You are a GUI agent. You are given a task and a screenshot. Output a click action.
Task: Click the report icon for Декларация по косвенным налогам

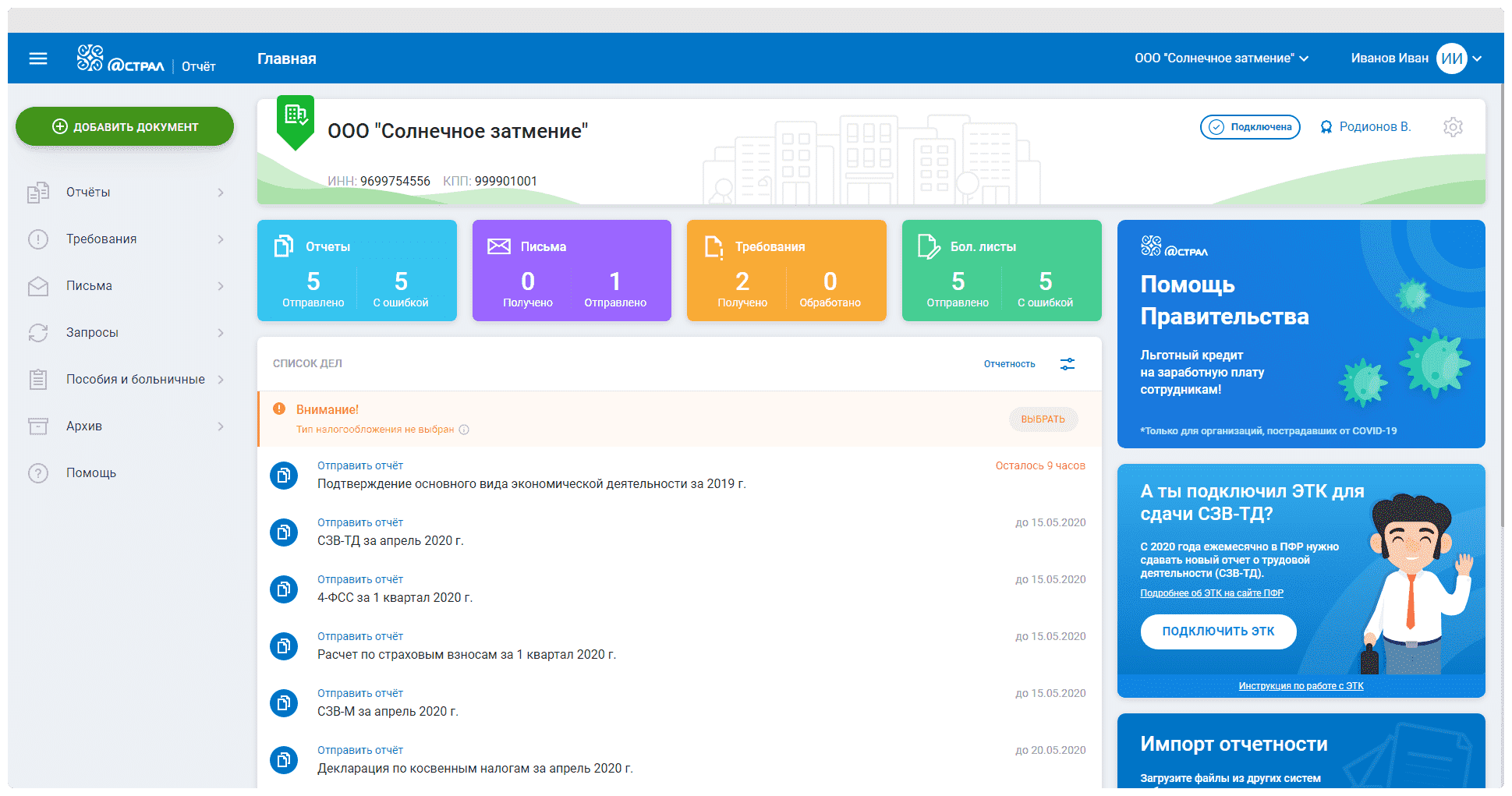click(x=284, y=760)
